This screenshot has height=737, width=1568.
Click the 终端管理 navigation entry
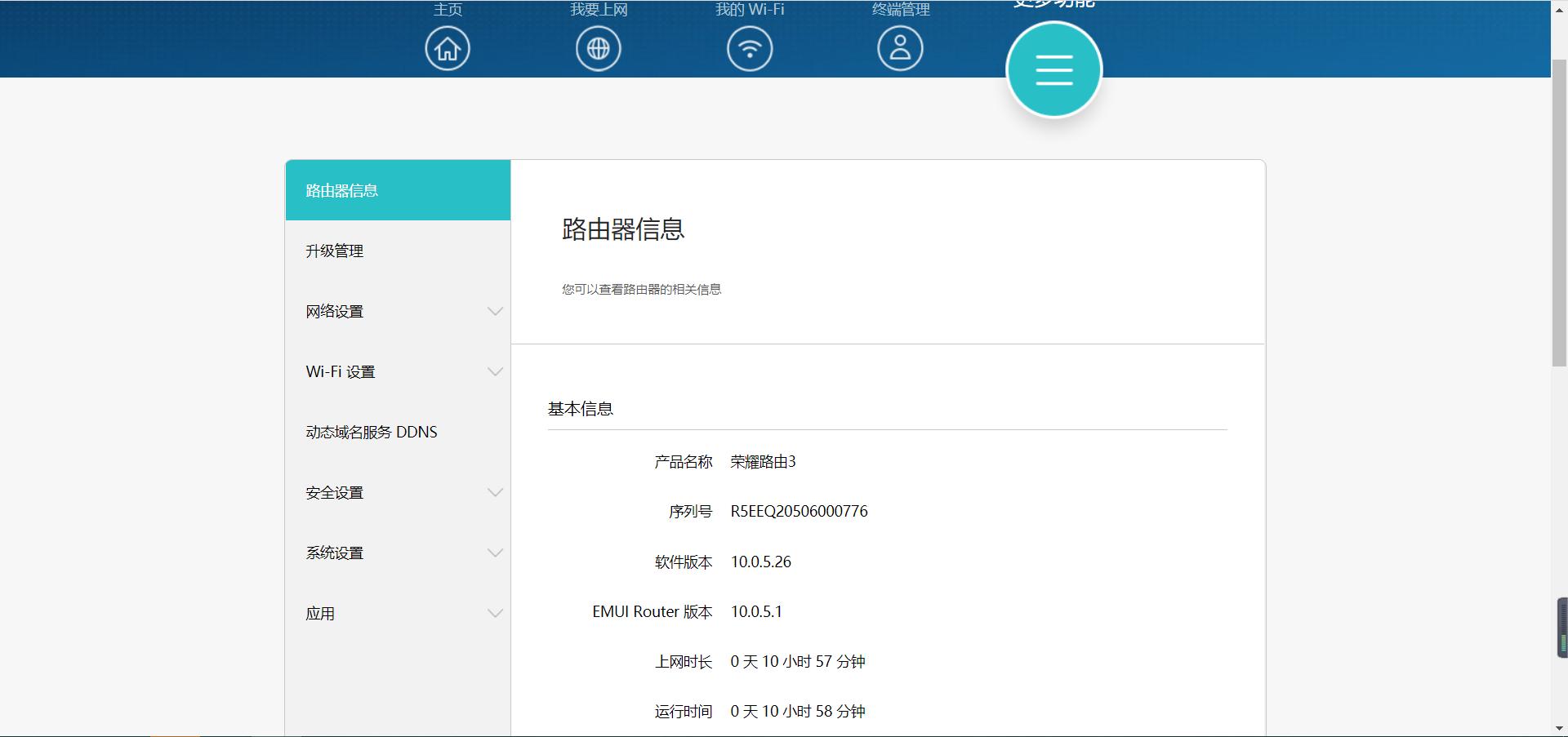(900, 10)
